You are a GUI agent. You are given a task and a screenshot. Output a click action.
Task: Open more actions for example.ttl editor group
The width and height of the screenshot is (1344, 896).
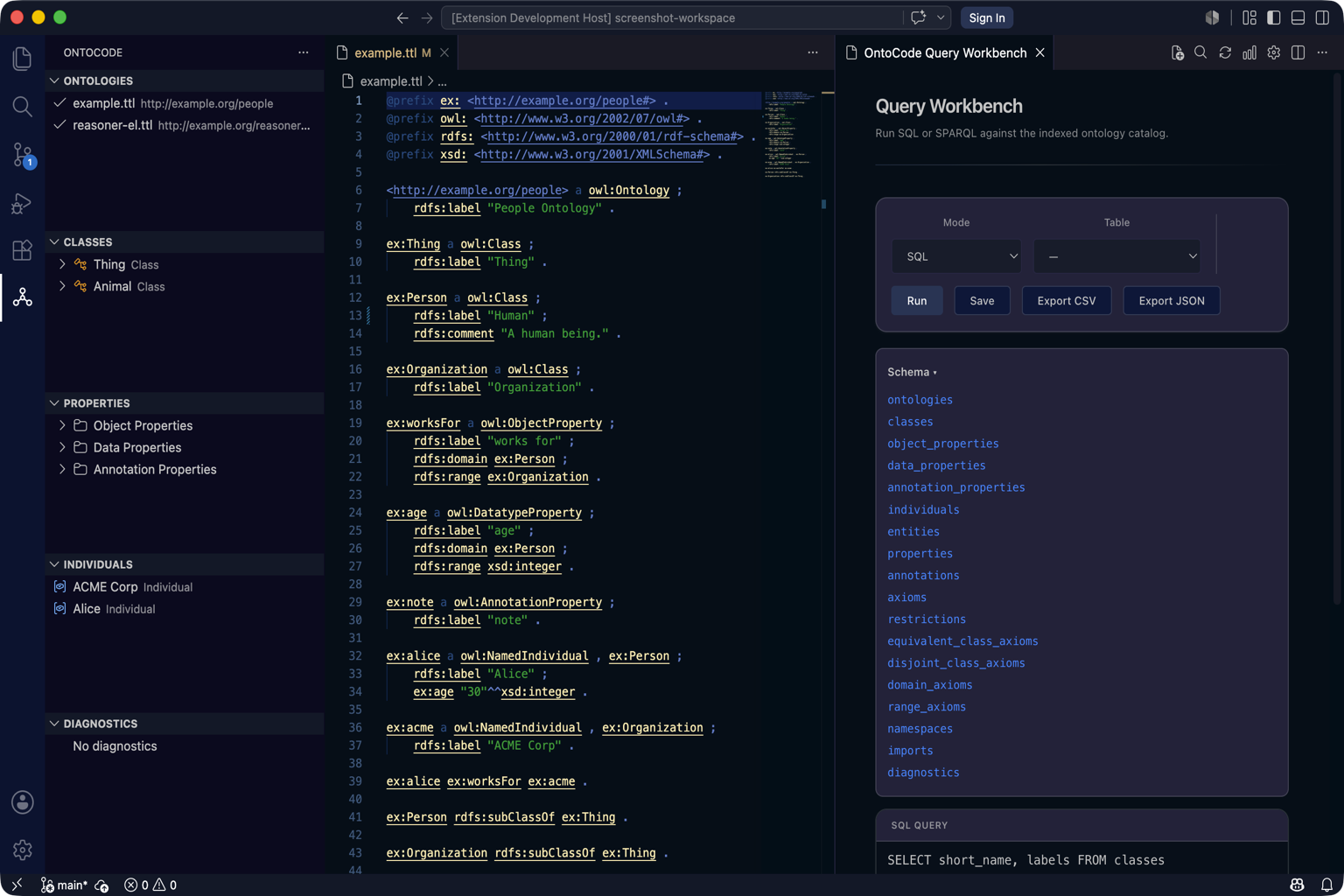813,53
